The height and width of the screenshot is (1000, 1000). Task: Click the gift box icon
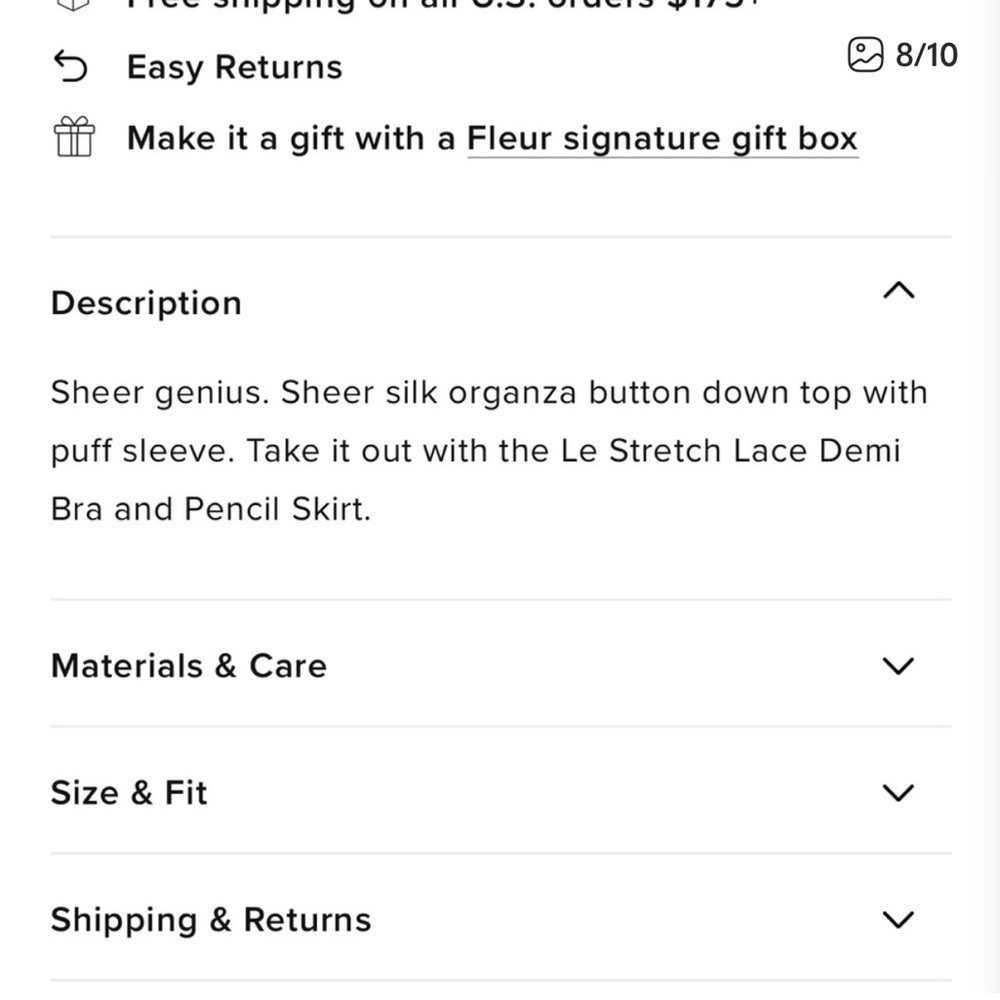(74, 136)
